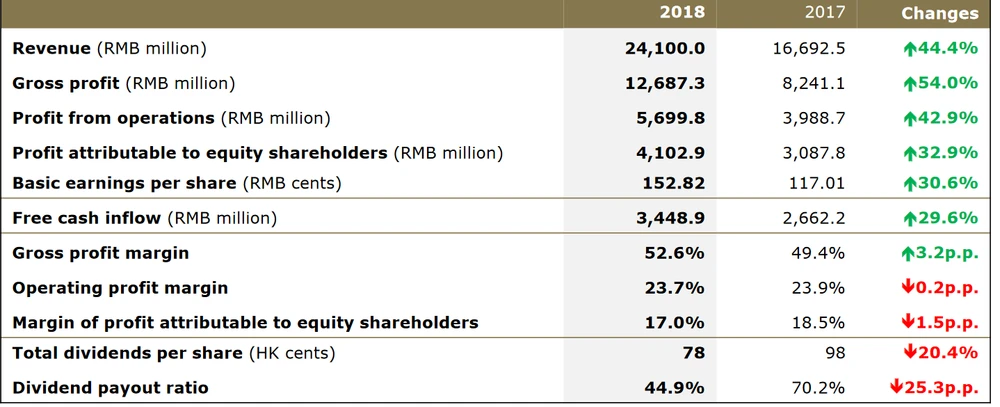Screen dimensions: 1000x407
Task: Click the Changes column header
Action: [x=939, y=13]
